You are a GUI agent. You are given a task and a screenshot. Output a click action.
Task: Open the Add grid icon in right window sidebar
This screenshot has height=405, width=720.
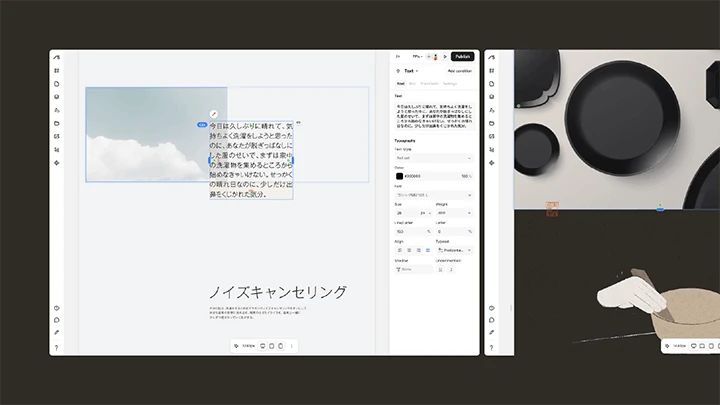tap(492, 71)
